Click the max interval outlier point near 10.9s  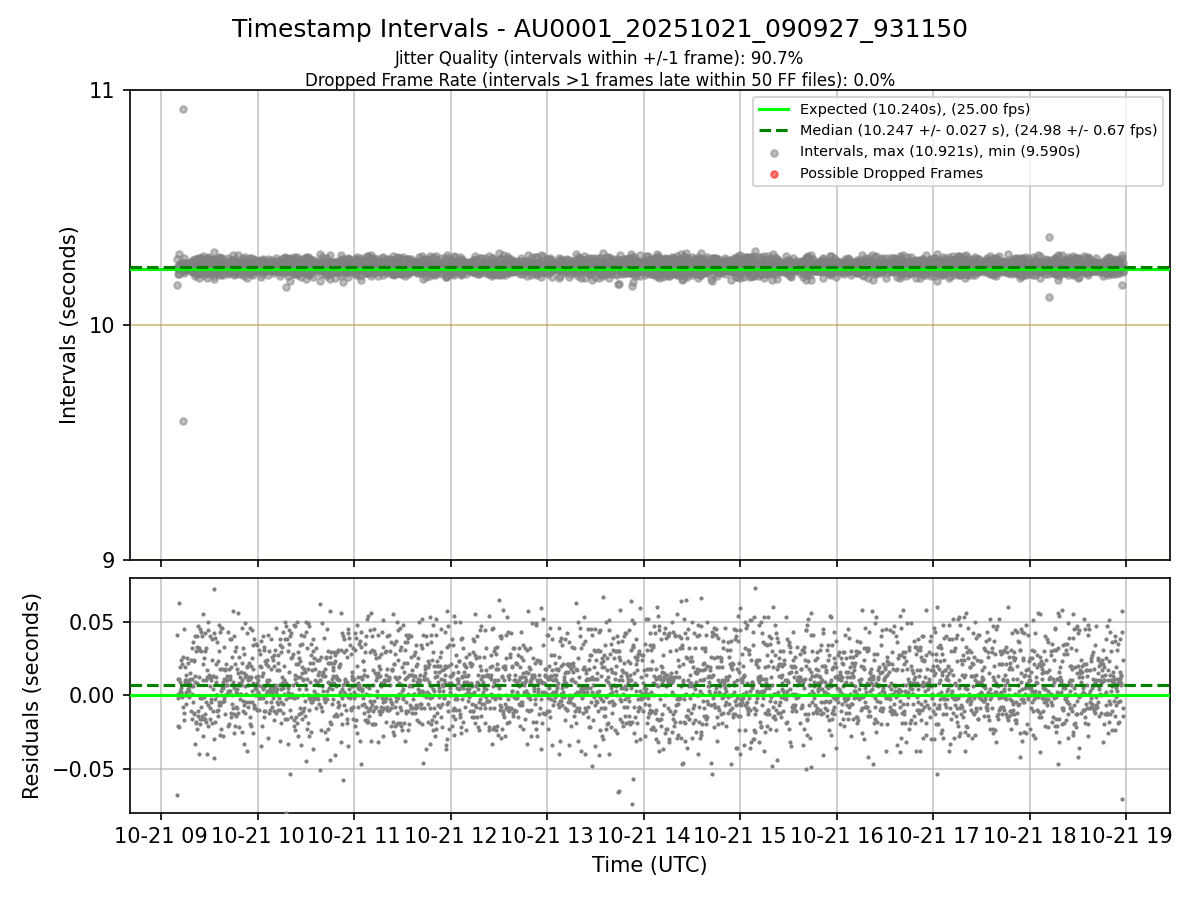coord(183,109)
